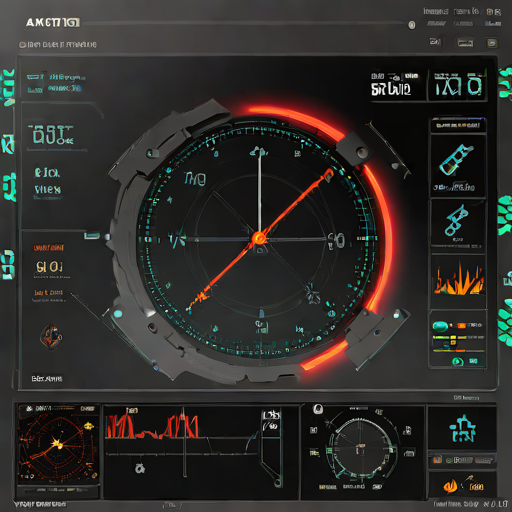Click the orange needle tip on the main dial
This screenshot has width=512, height=512.
[328, 173]
